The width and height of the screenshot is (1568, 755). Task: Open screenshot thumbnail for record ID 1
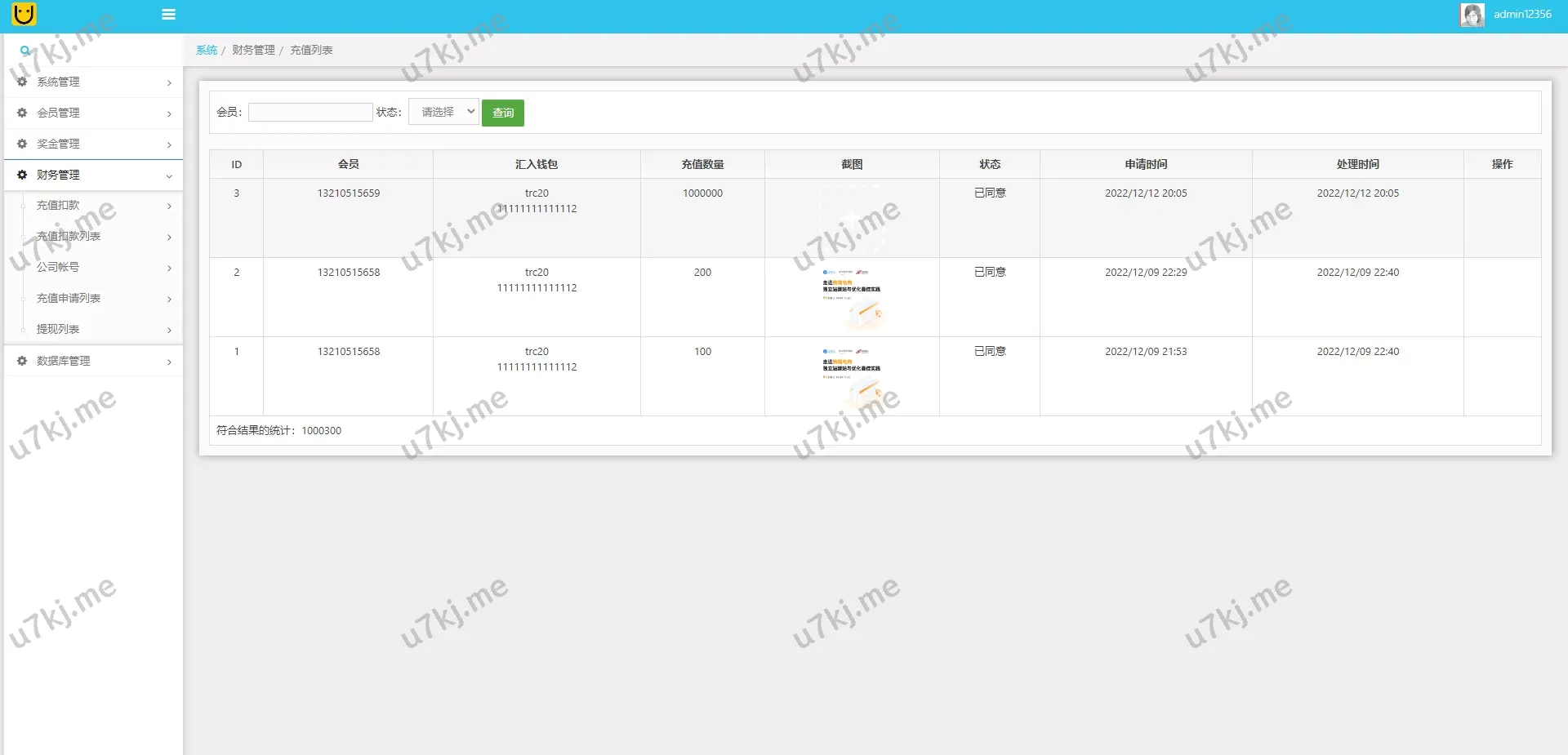coord(852,376)
